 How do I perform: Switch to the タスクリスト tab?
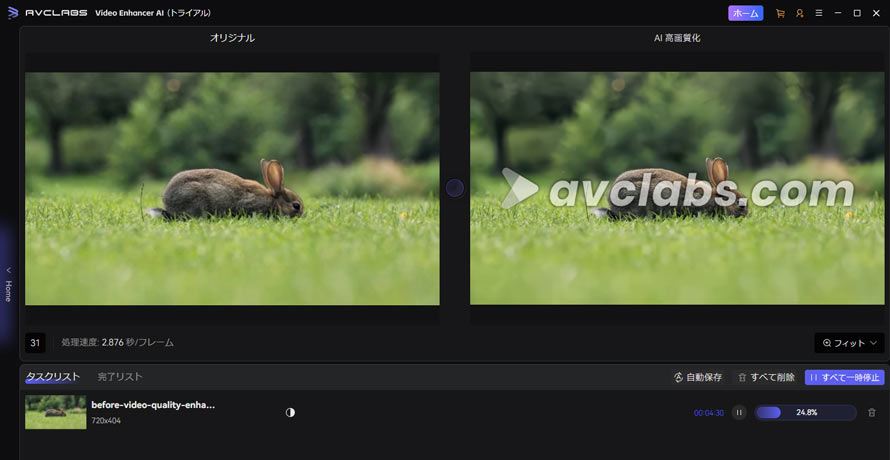click(53, 377)
